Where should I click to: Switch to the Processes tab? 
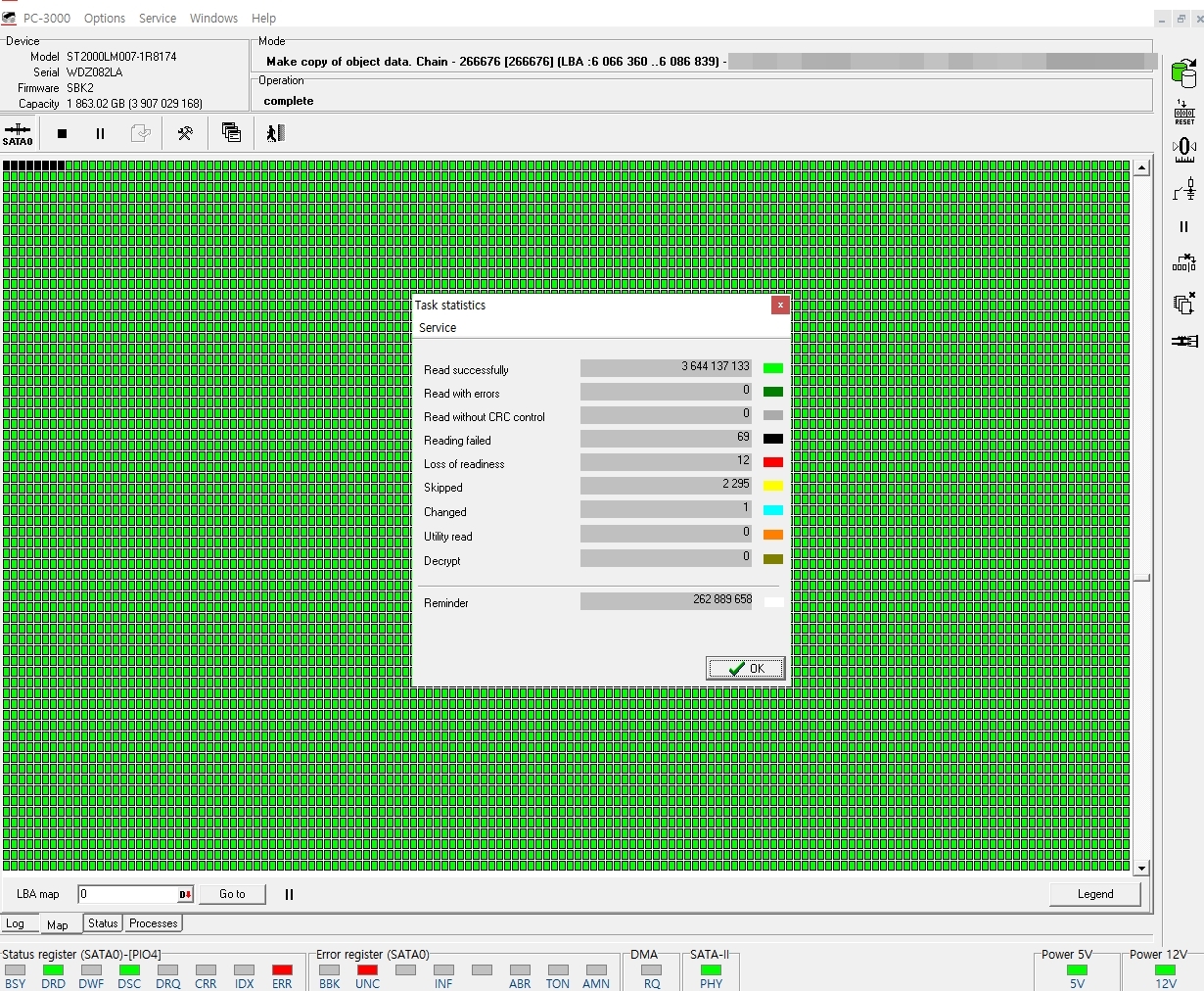(154, 923)
